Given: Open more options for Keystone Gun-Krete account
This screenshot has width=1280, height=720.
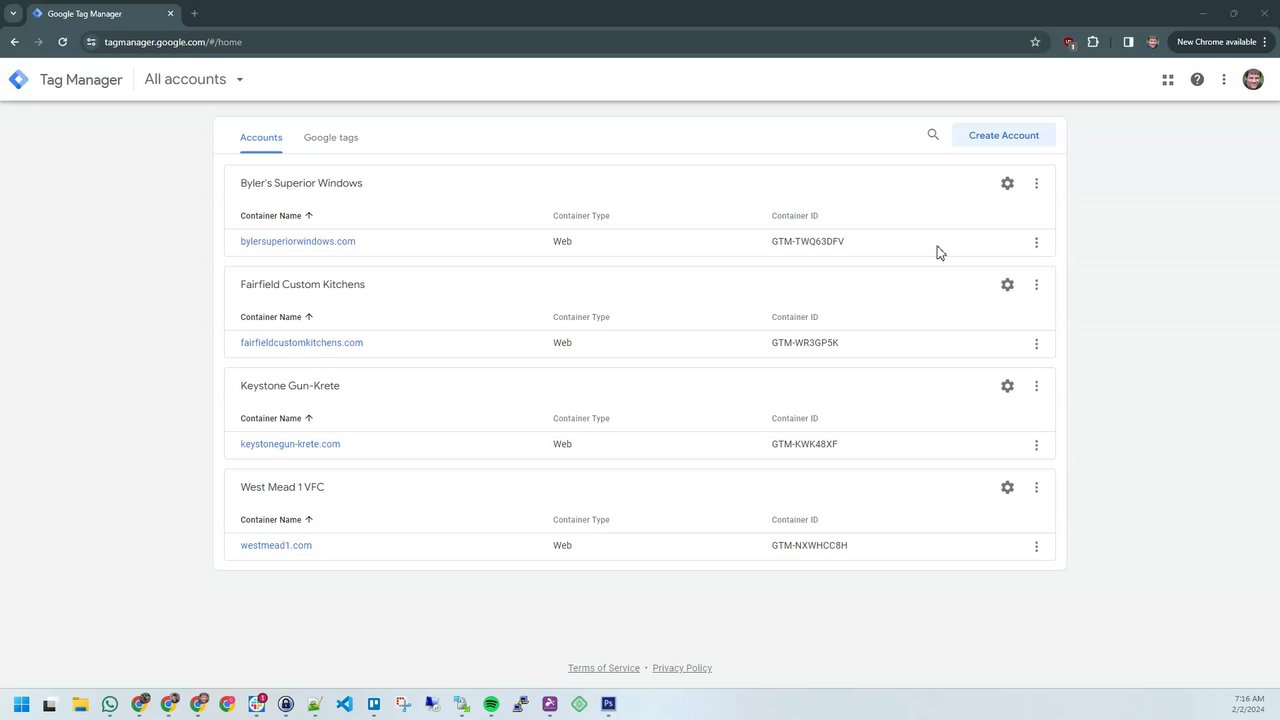Looking at the screenshot, I should point(1036,386).
